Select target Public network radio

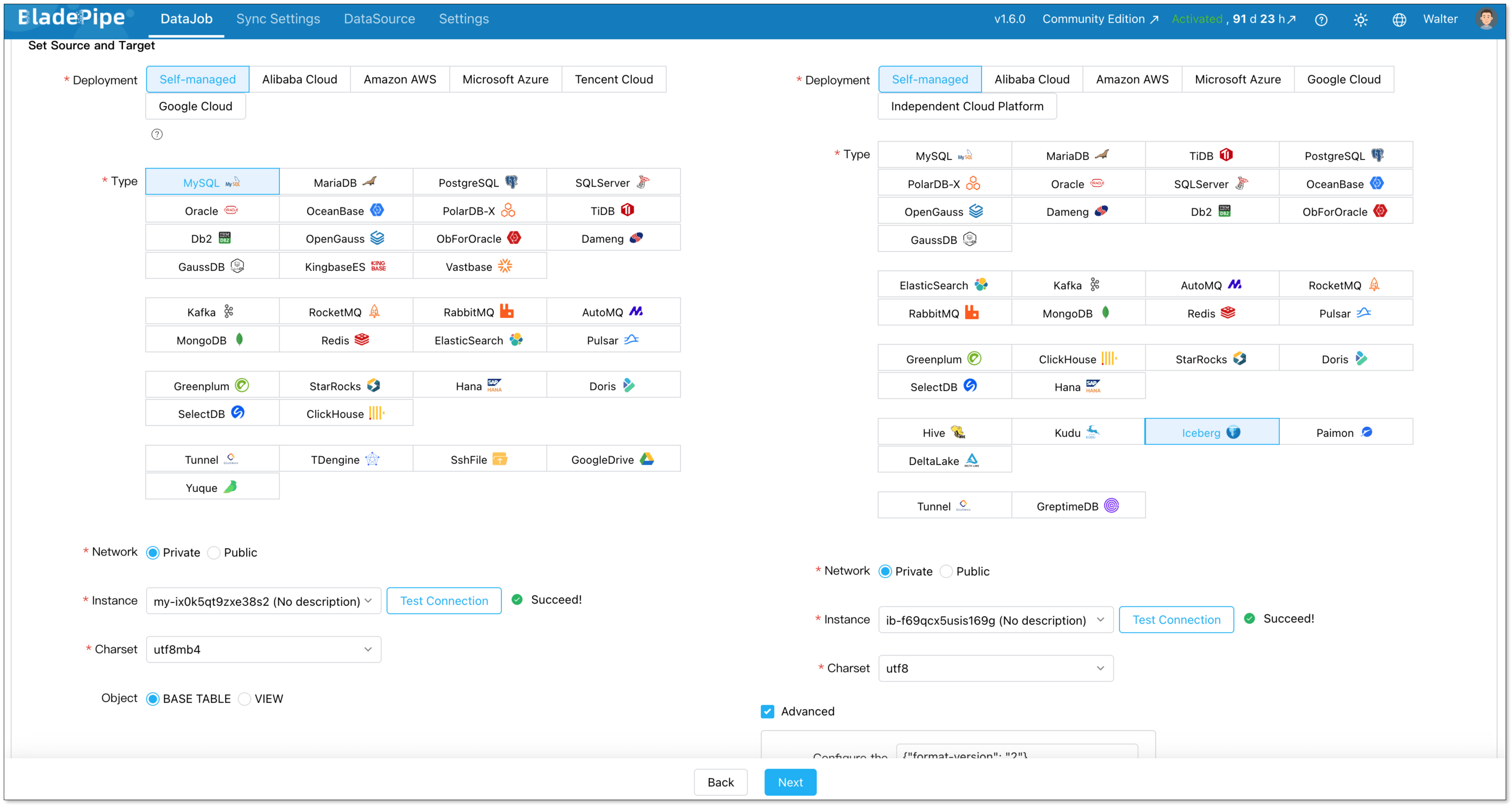(946, 572)
